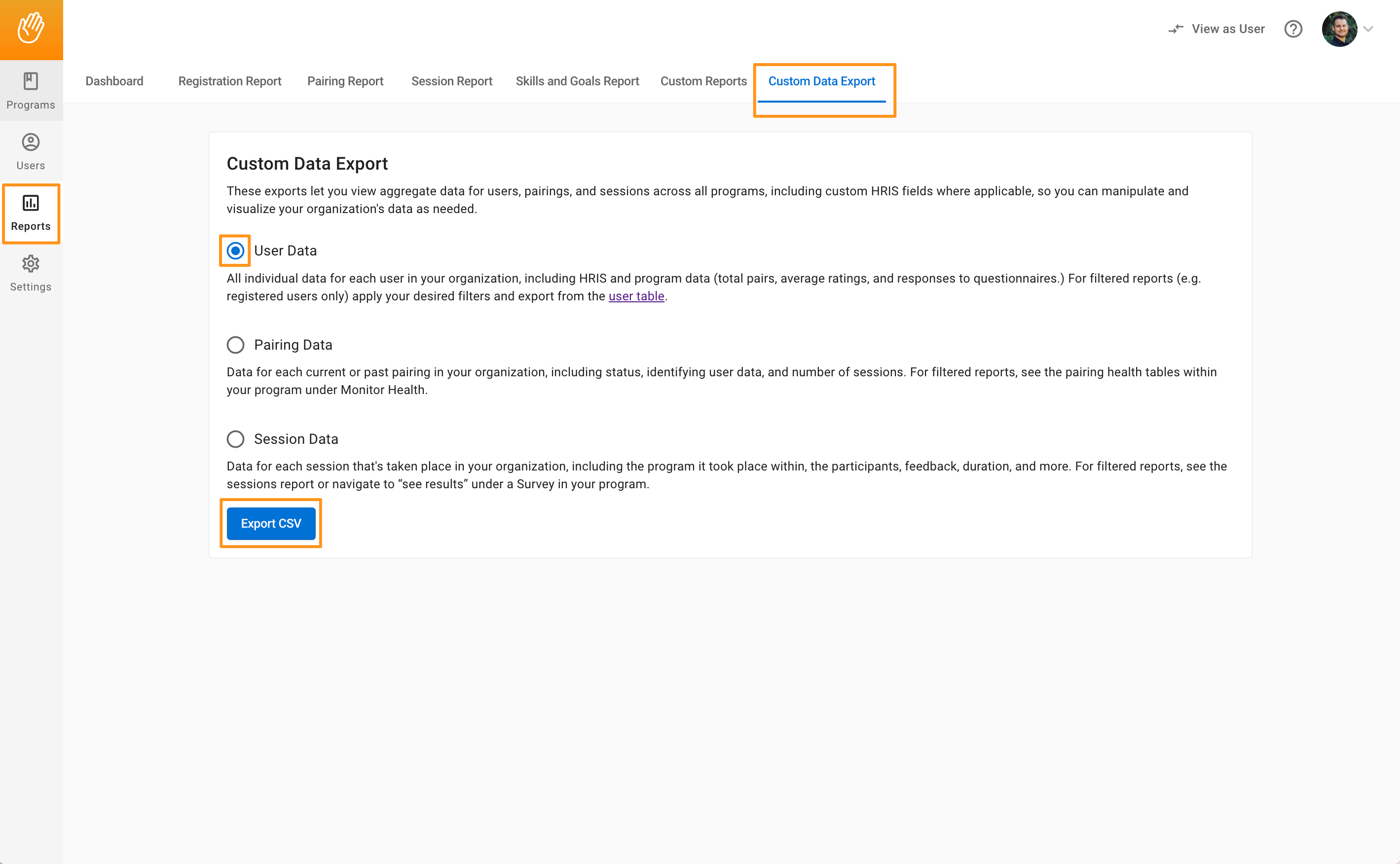Switch to Skills and Goals Report tab
The image size is (1400, 864).
pyautogui.click(x=577, y=81)
